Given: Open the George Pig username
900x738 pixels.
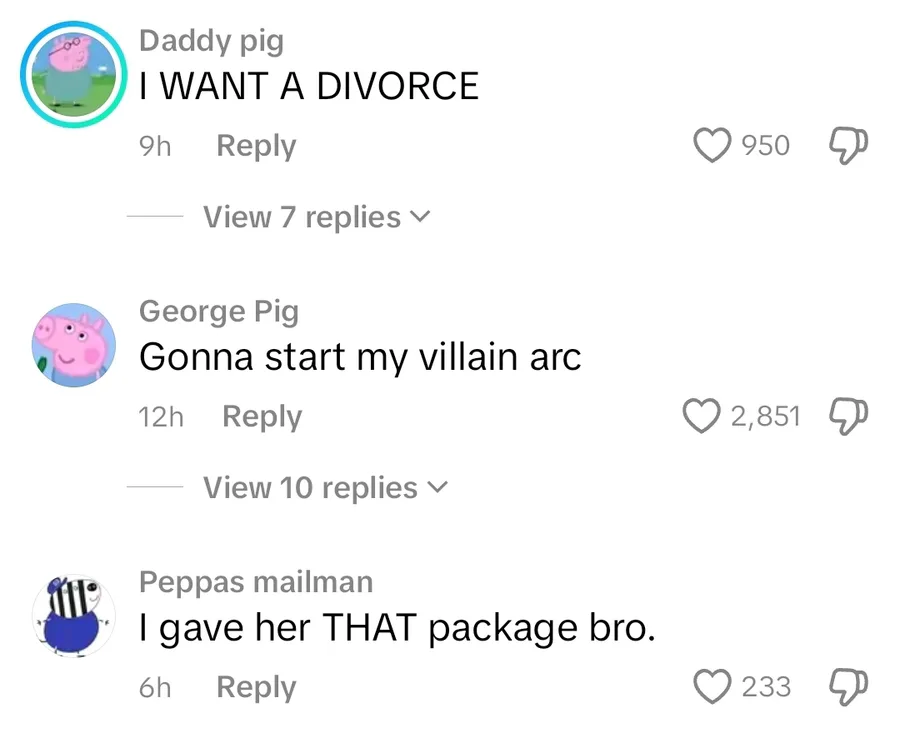Looking at the screenshot, I should (219, 312).
